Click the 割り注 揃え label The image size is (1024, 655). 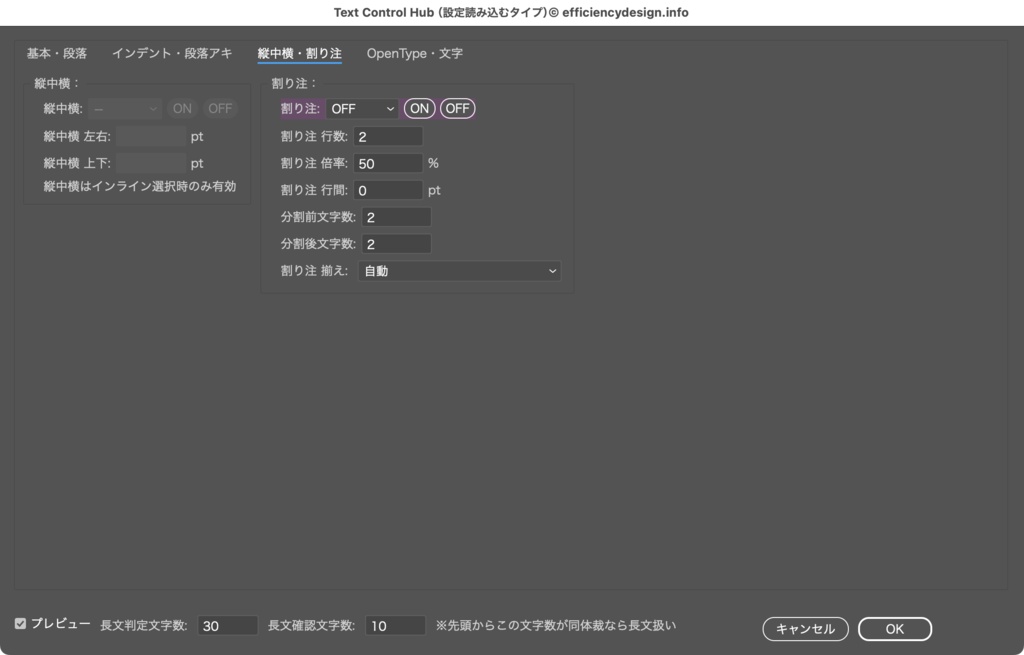(x=314, y=270)
